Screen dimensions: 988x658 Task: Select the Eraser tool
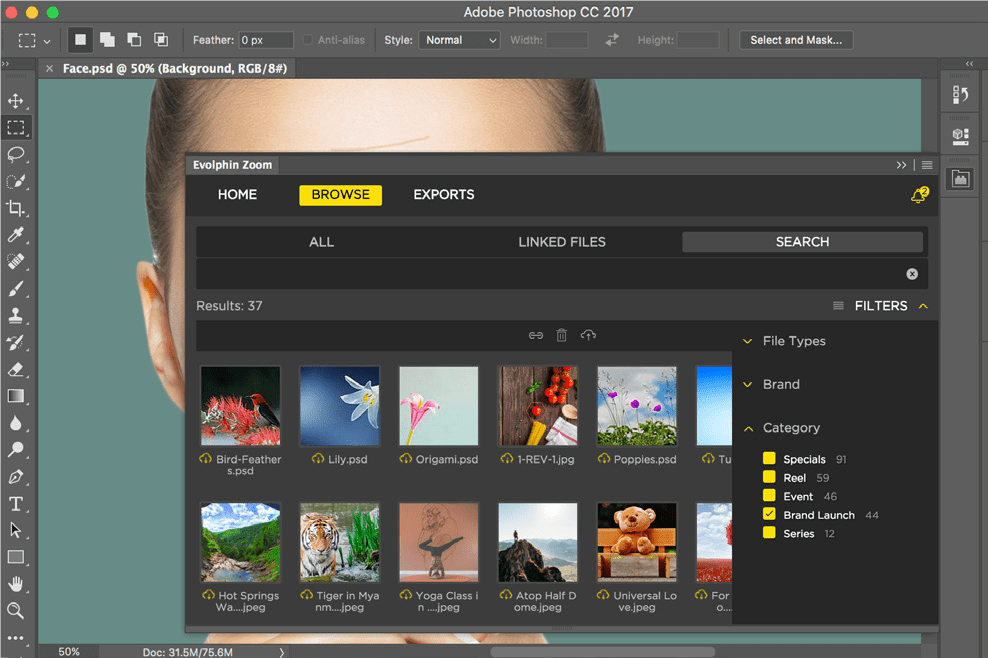point(16,369)
